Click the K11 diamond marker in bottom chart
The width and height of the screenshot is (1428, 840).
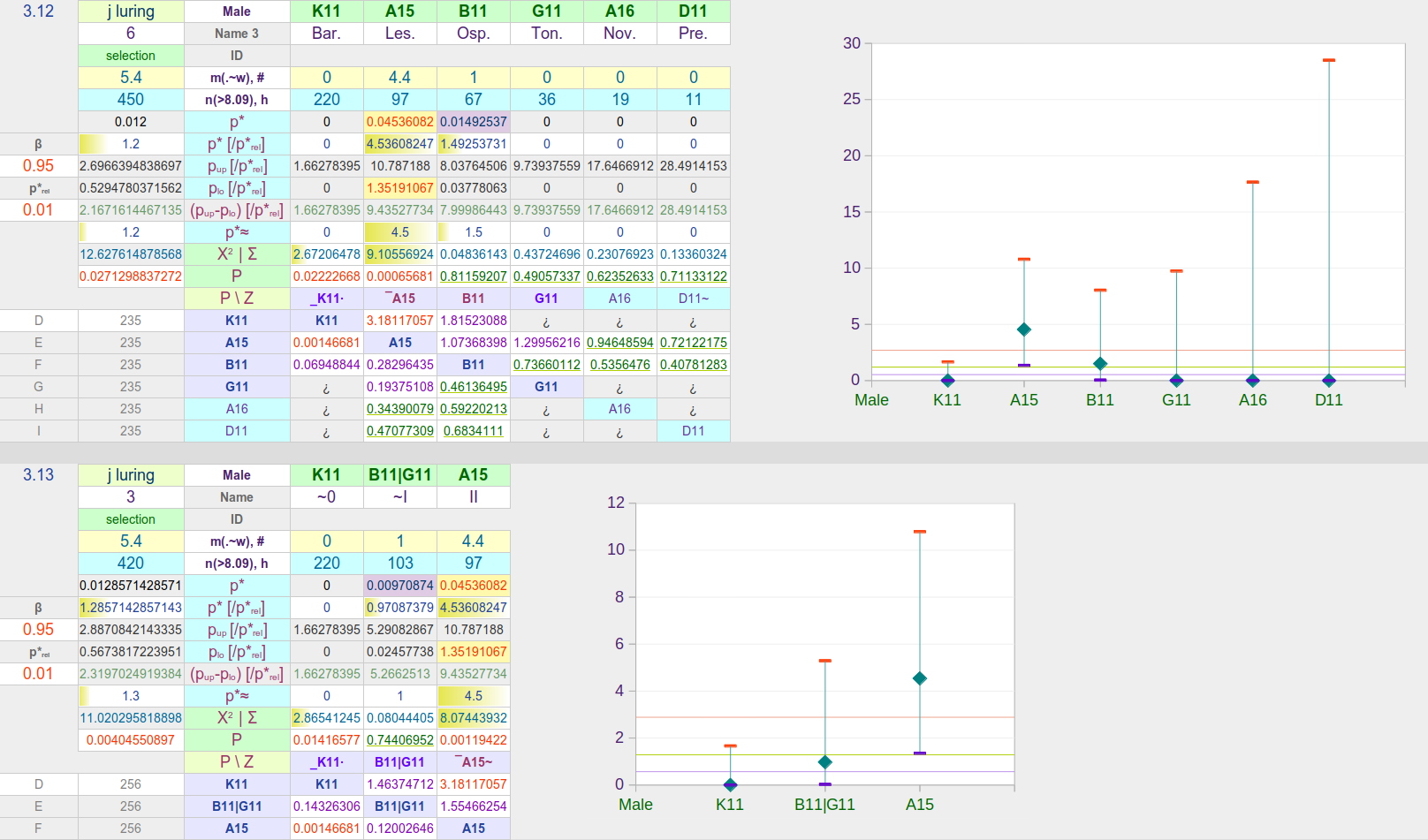[x=730, y=784]
